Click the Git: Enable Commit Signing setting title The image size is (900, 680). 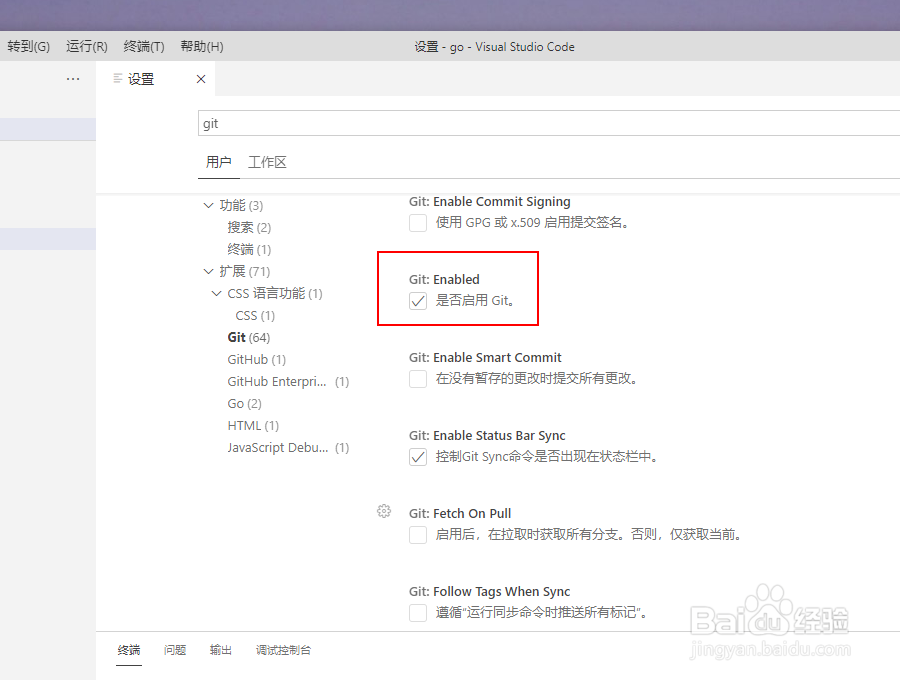(490, 201)
